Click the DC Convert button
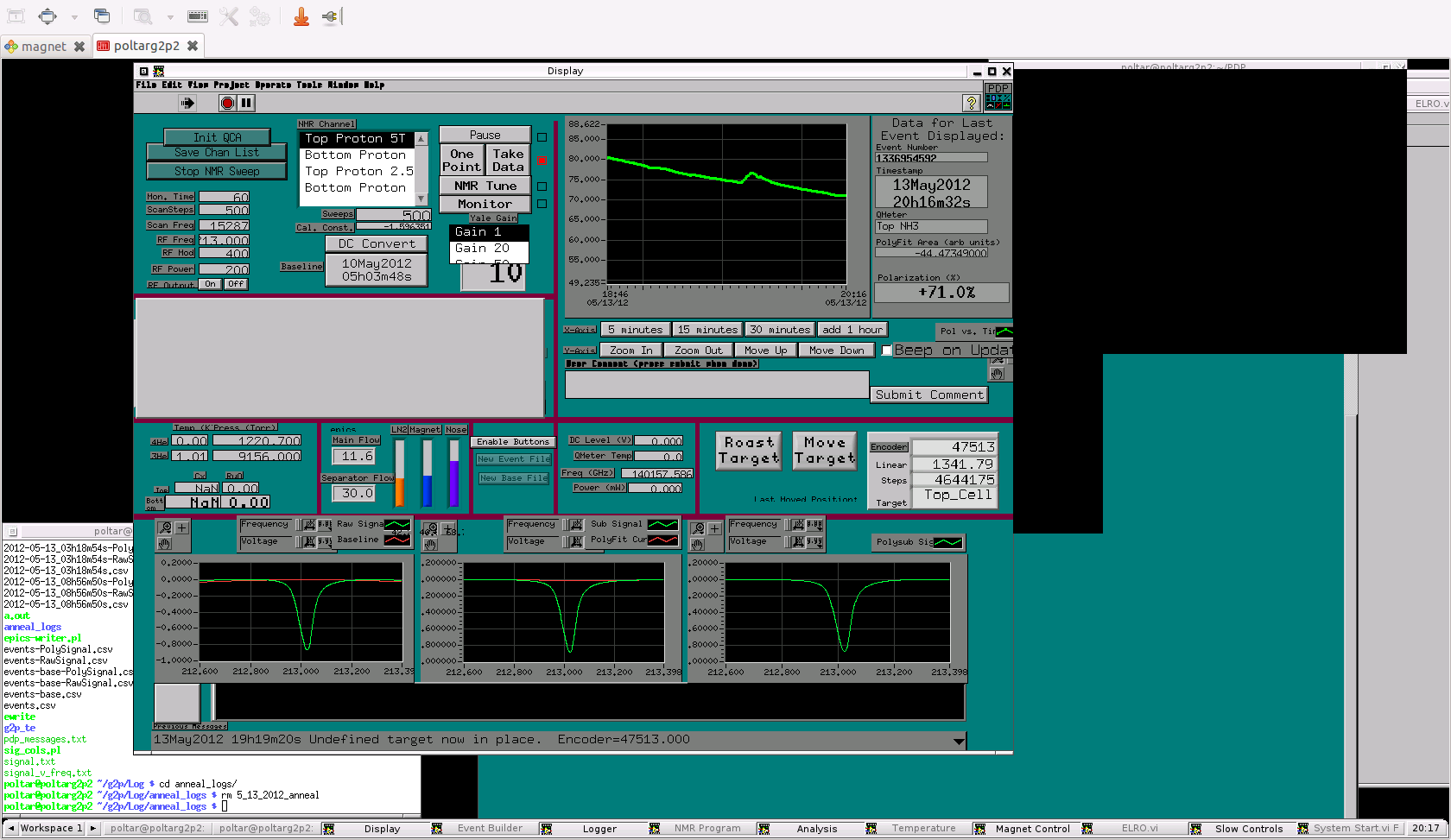1451x840 pixels. [x=377, y=243]
